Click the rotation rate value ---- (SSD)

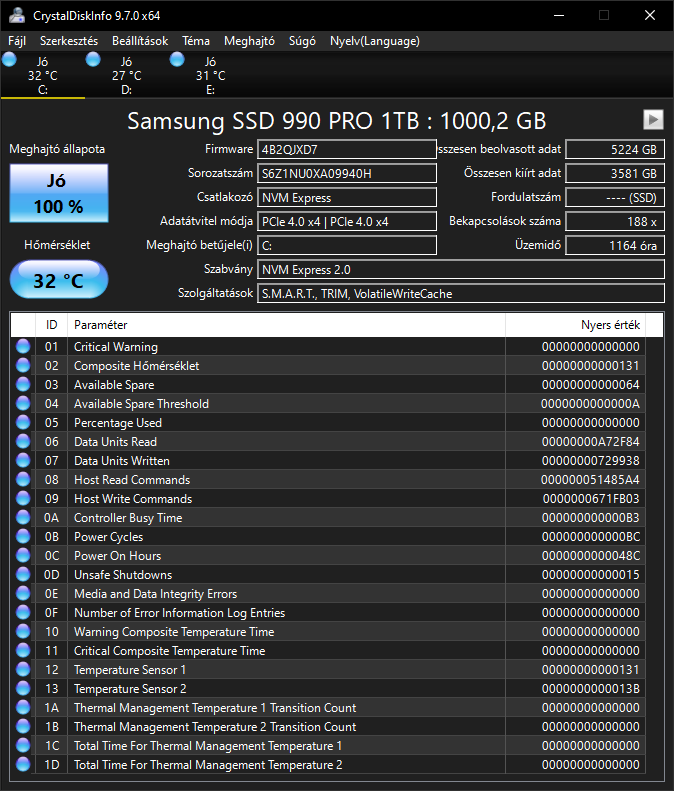point(615,198)
